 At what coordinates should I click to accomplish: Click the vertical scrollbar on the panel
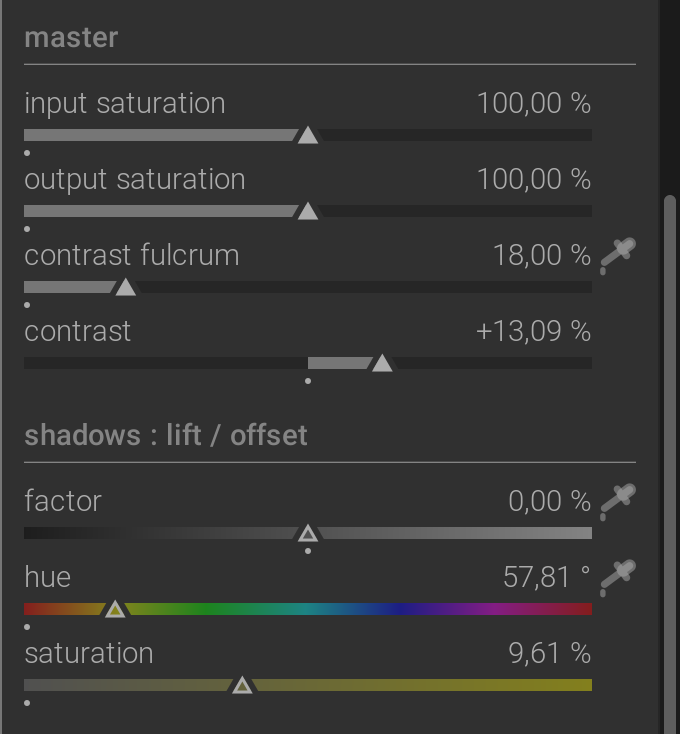pyautogui.click(x=670, y=463)
